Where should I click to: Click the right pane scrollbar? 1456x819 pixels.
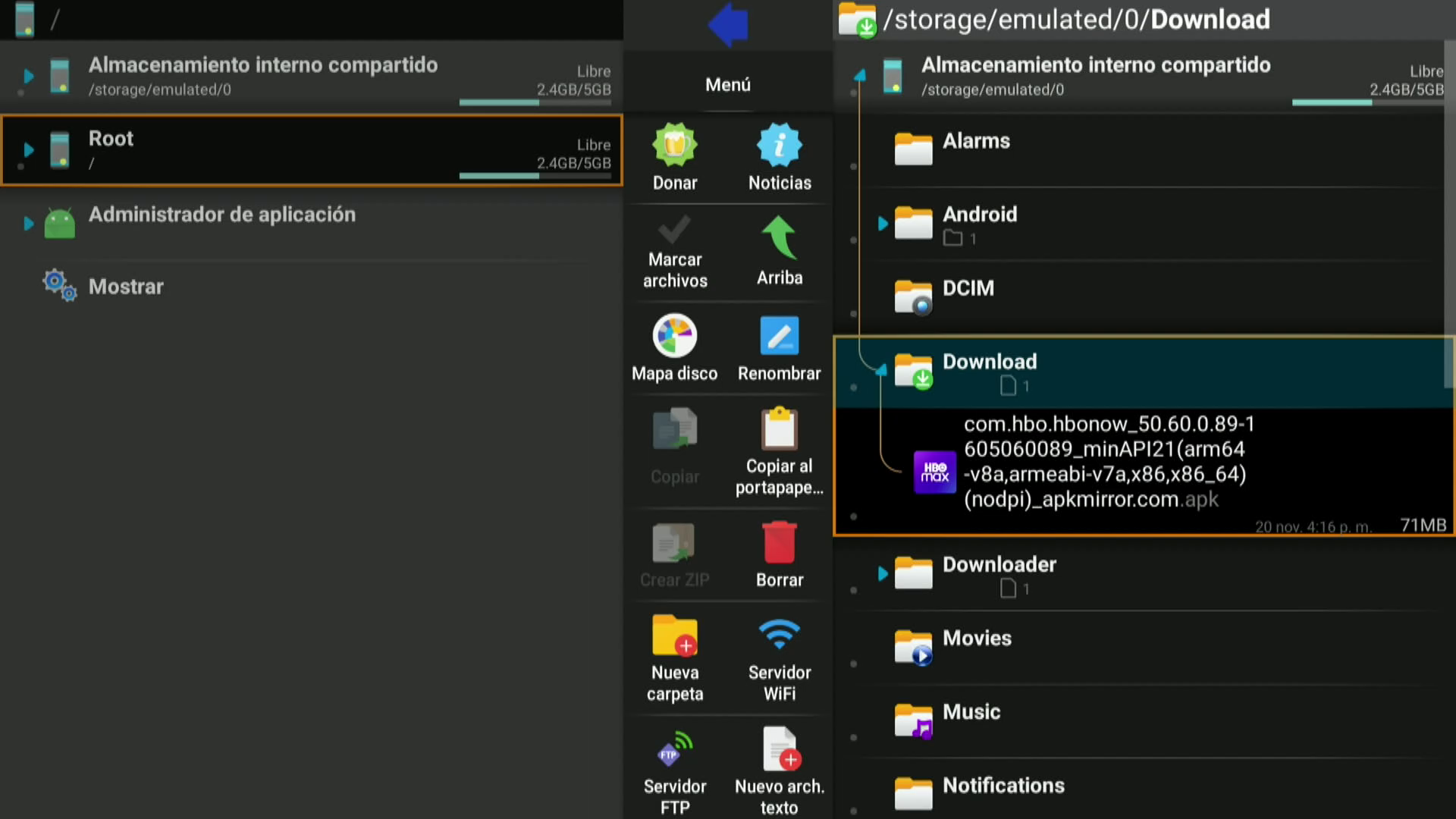(1449, 212)
